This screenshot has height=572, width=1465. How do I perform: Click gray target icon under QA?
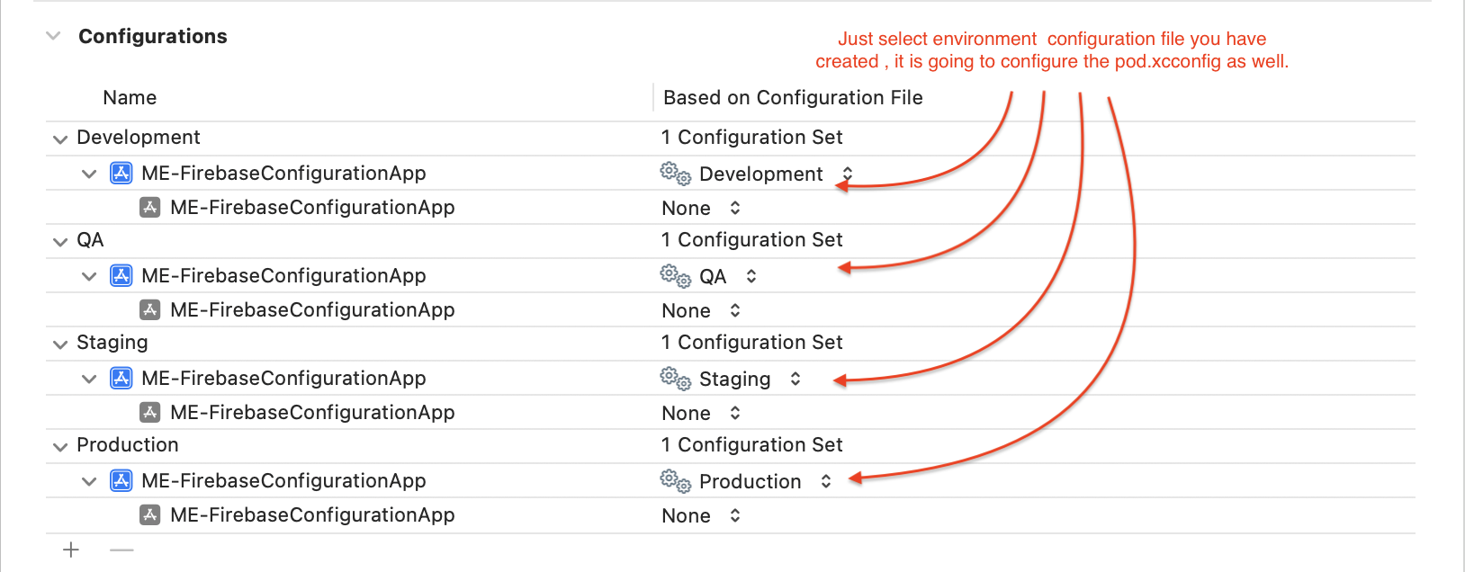(x=150, y=309)
